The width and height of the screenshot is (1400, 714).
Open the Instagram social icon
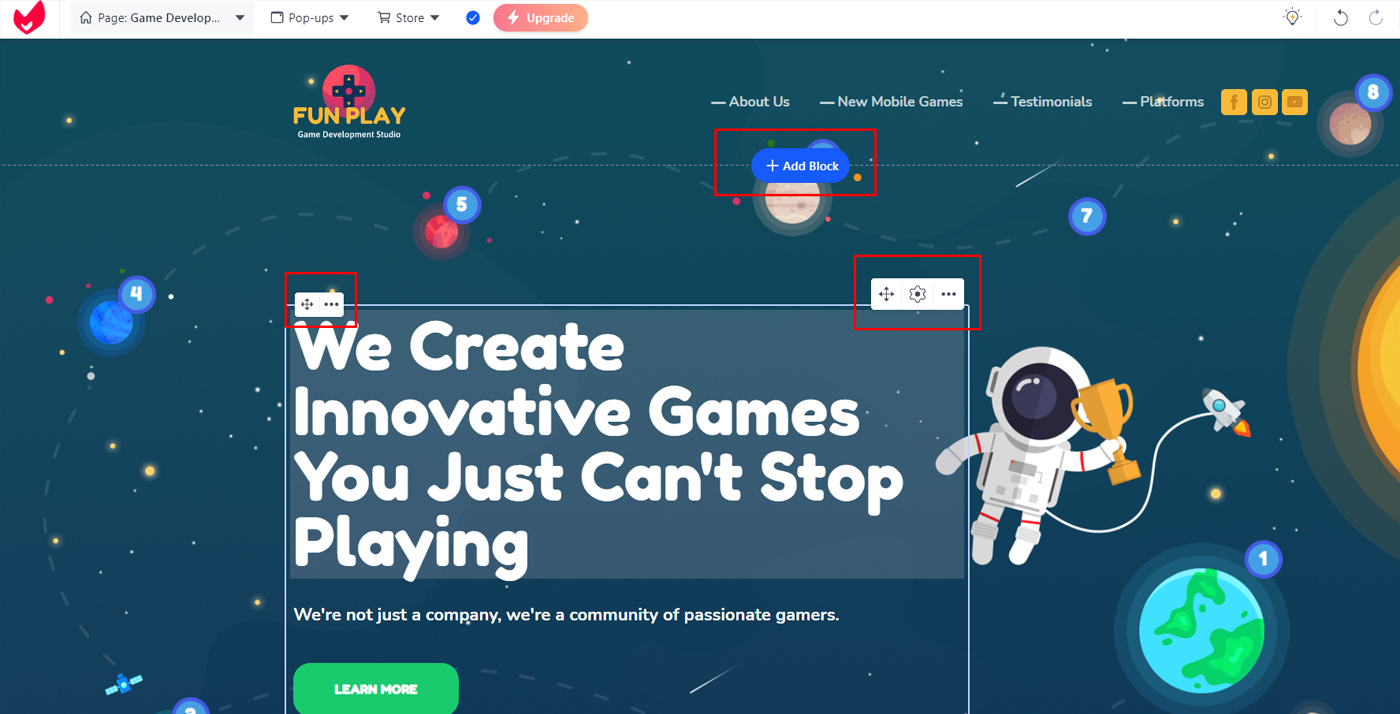click(1265, 102)
